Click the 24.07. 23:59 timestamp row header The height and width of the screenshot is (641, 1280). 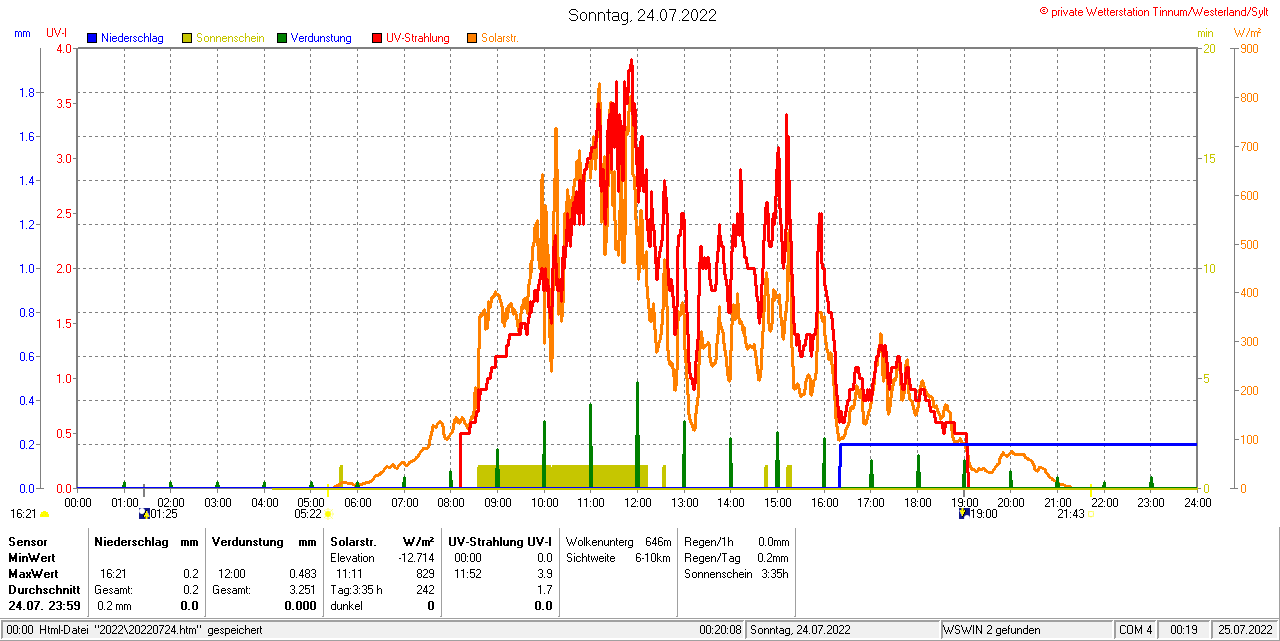(x=43, y=606)
